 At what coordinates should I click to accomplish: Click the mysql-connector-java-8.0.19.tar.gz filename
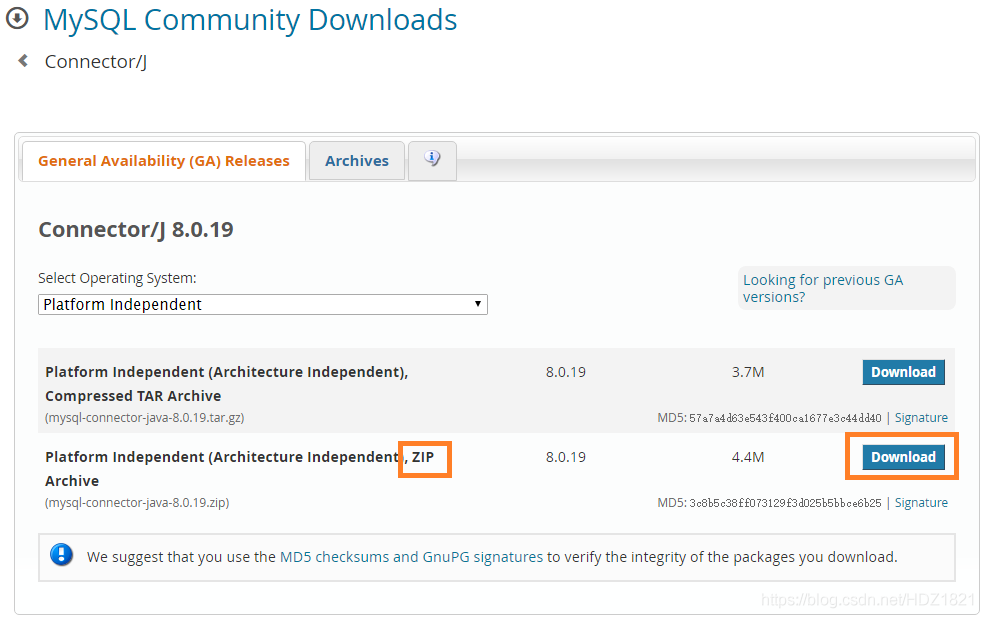145,418
